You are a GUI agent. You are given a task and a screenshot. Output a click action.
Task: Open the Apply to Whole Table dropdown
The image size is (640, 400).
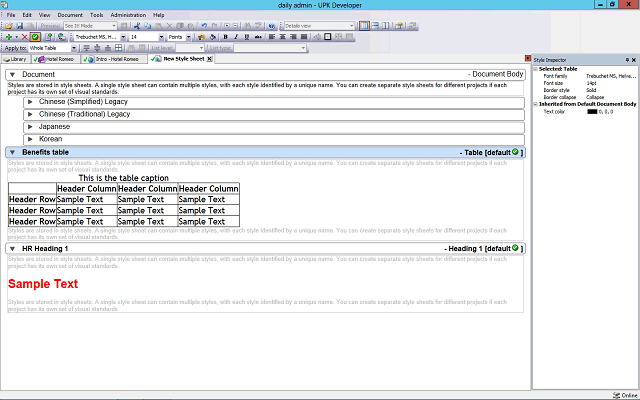(74, 48)
